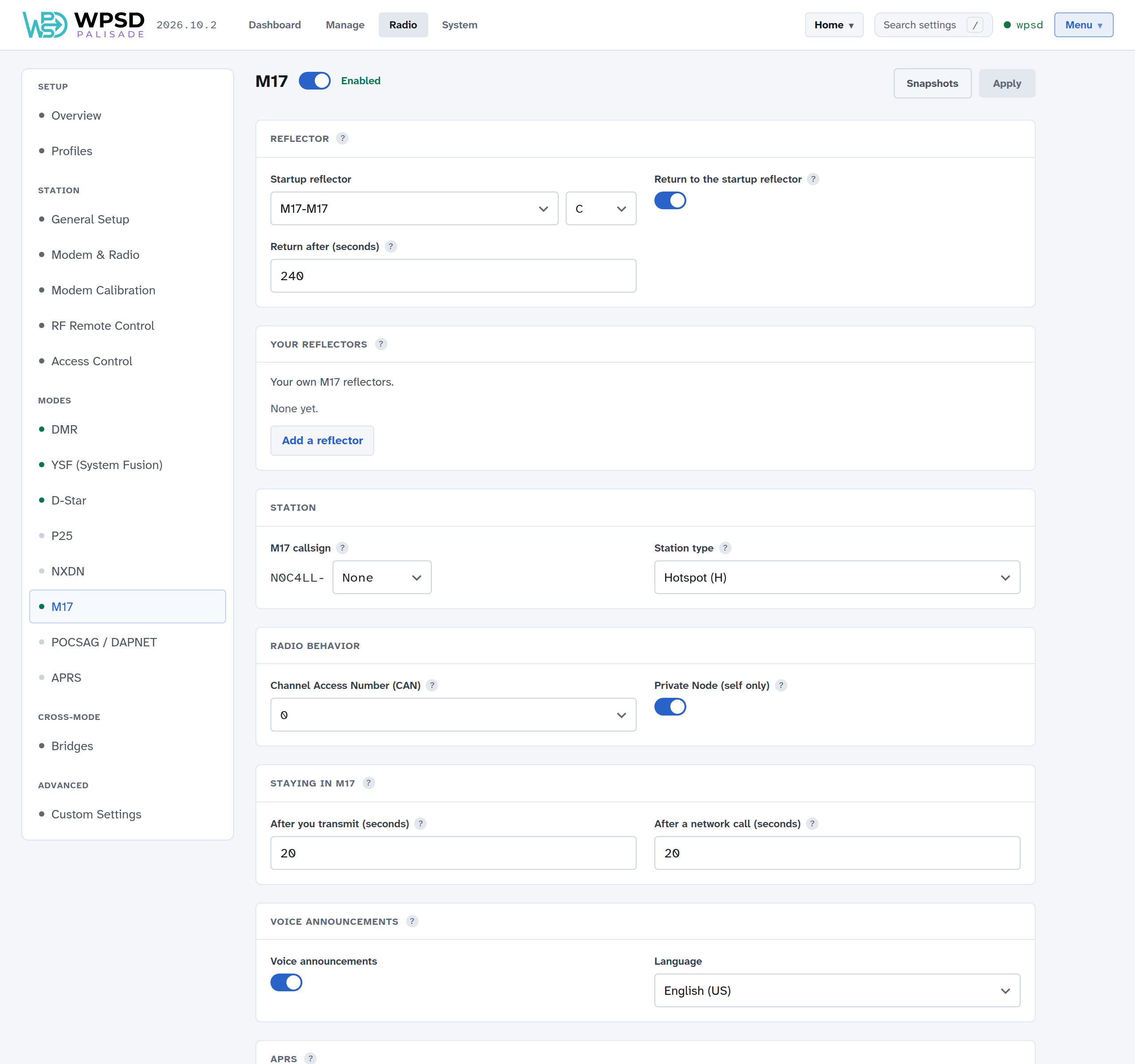
Task: Open the Startup reflector M17-M17 dropdown
Action: pyautogui.click(x=414, y=209)
